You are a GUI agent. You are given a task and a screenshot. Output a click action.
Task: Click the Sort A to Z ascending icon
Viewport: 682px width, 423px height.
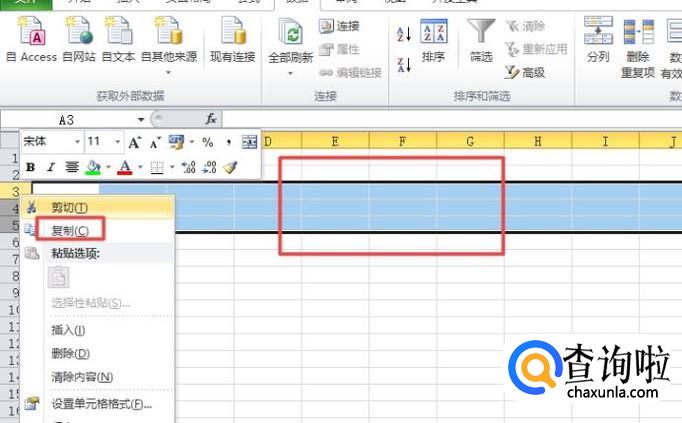(403, 34)
